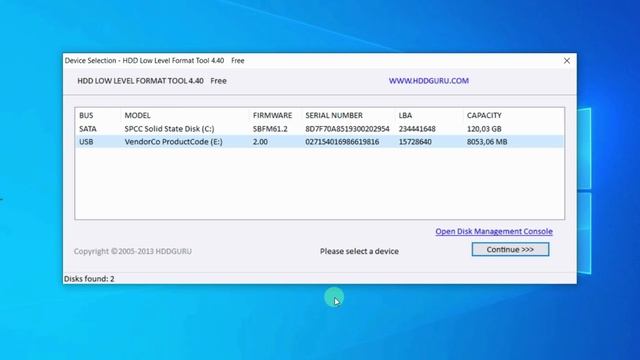Click the CAPACITY column header
Screen dimensions: 640x360
pyautogui.click(x=484, y=116)
